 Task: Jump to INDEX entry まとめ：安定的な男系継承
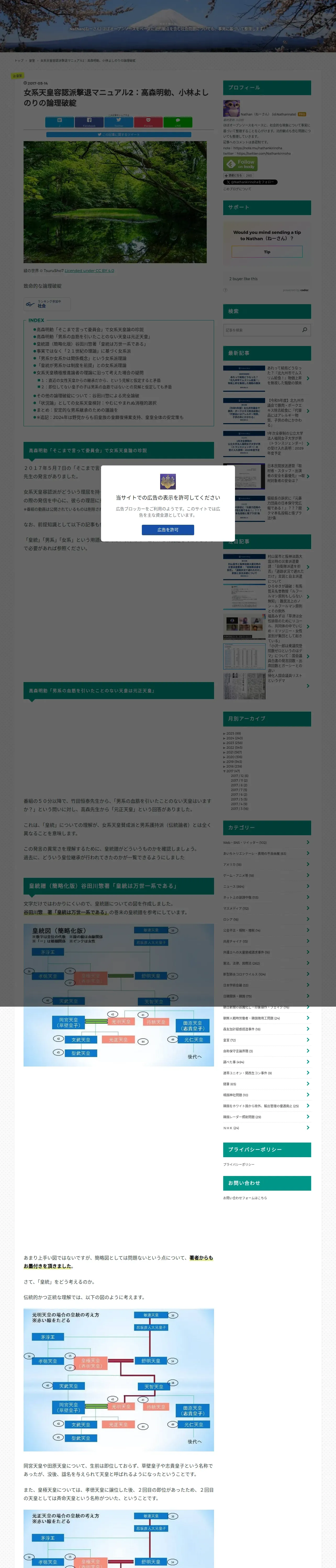coord(77,410)
